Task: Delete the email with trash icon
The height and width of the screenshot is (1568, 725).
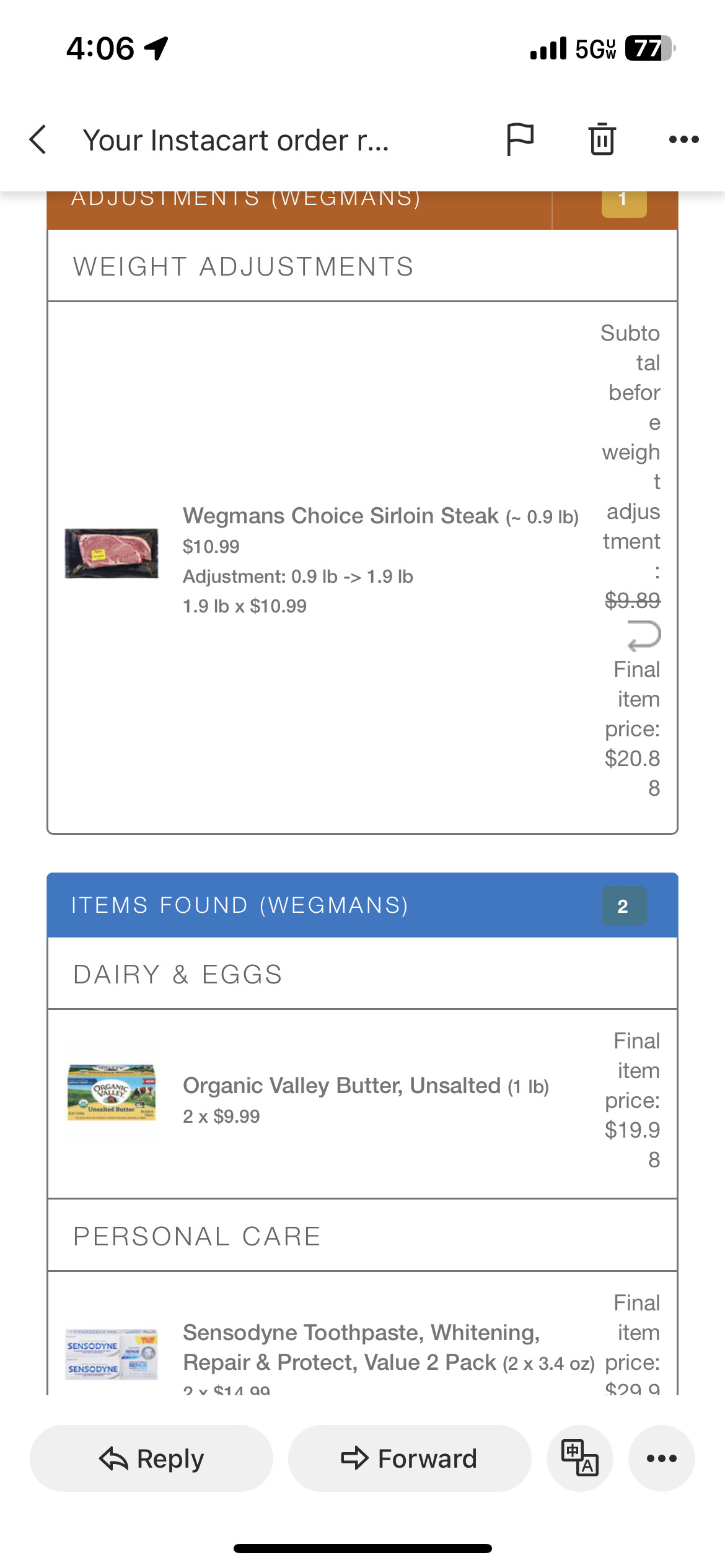Action: click(602, 139)
